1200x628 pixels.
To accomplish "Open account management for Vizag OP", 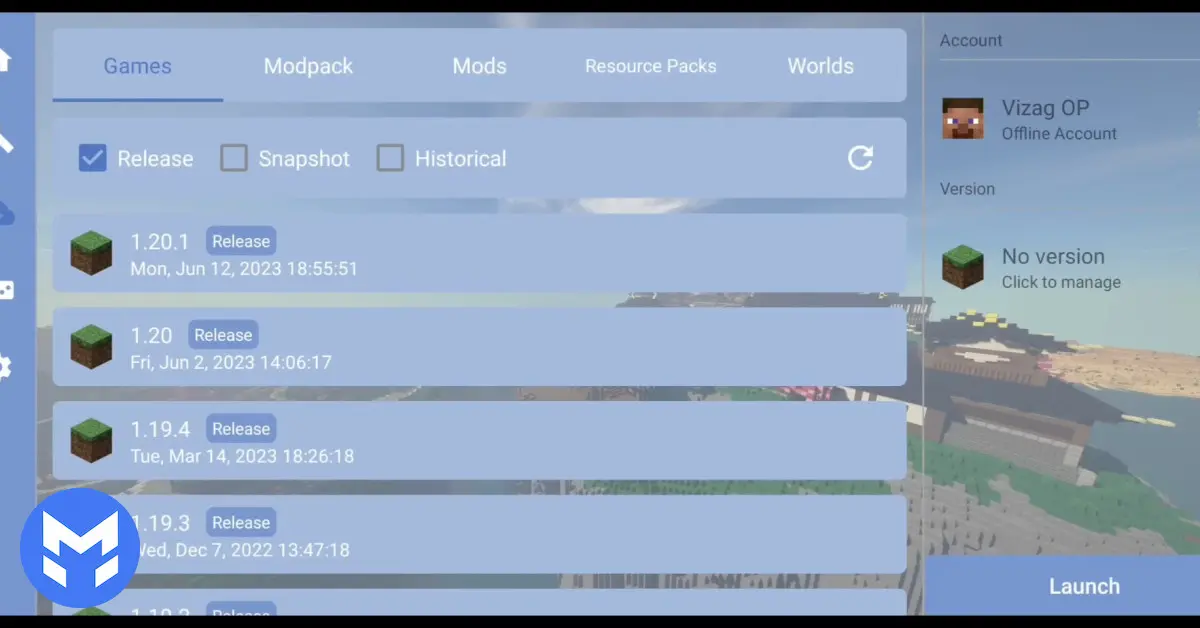I will click(x=1062, y=118).
